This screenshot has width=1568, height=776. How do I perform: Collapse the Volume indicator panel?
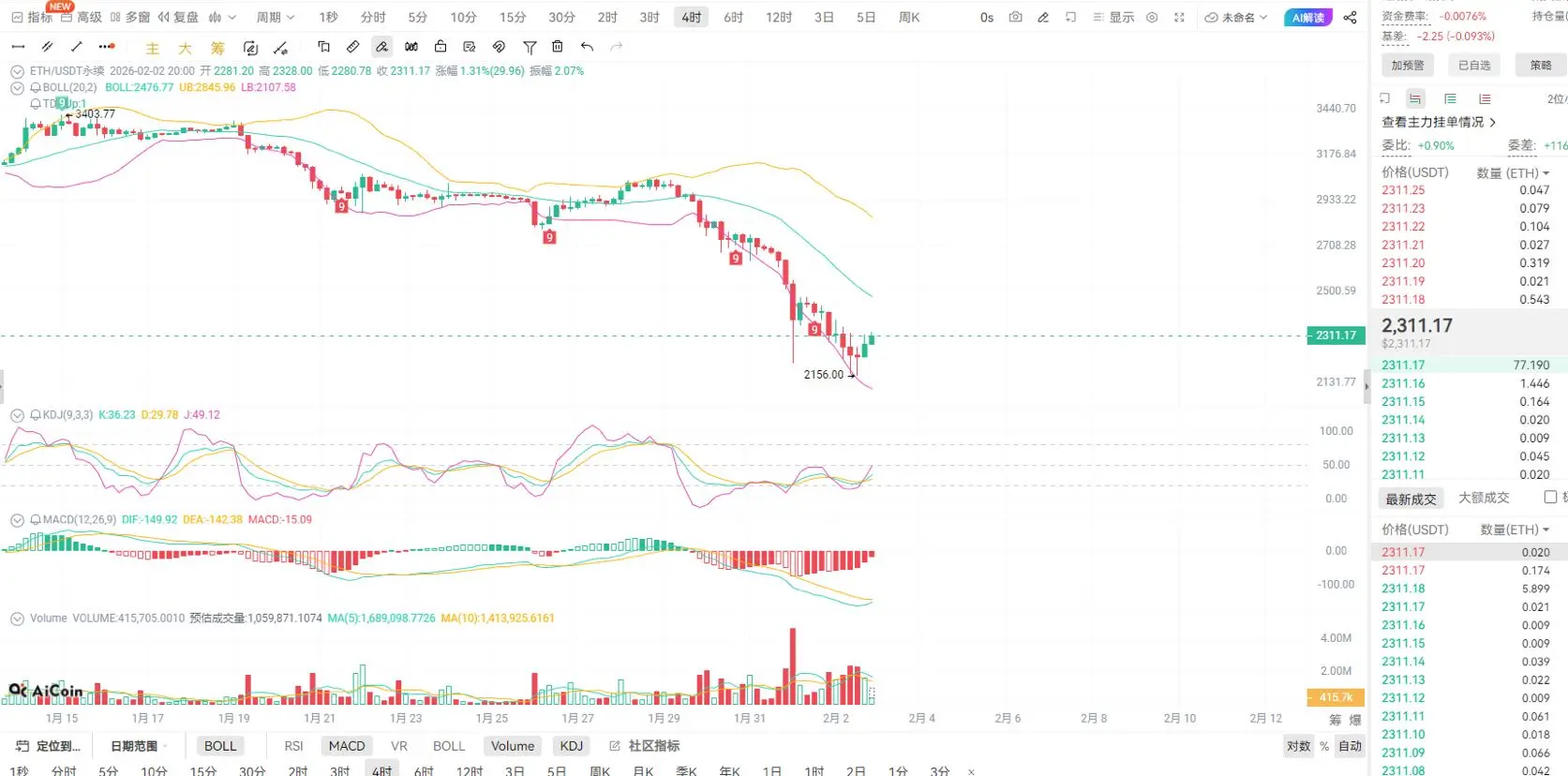(x=17, y=619)
